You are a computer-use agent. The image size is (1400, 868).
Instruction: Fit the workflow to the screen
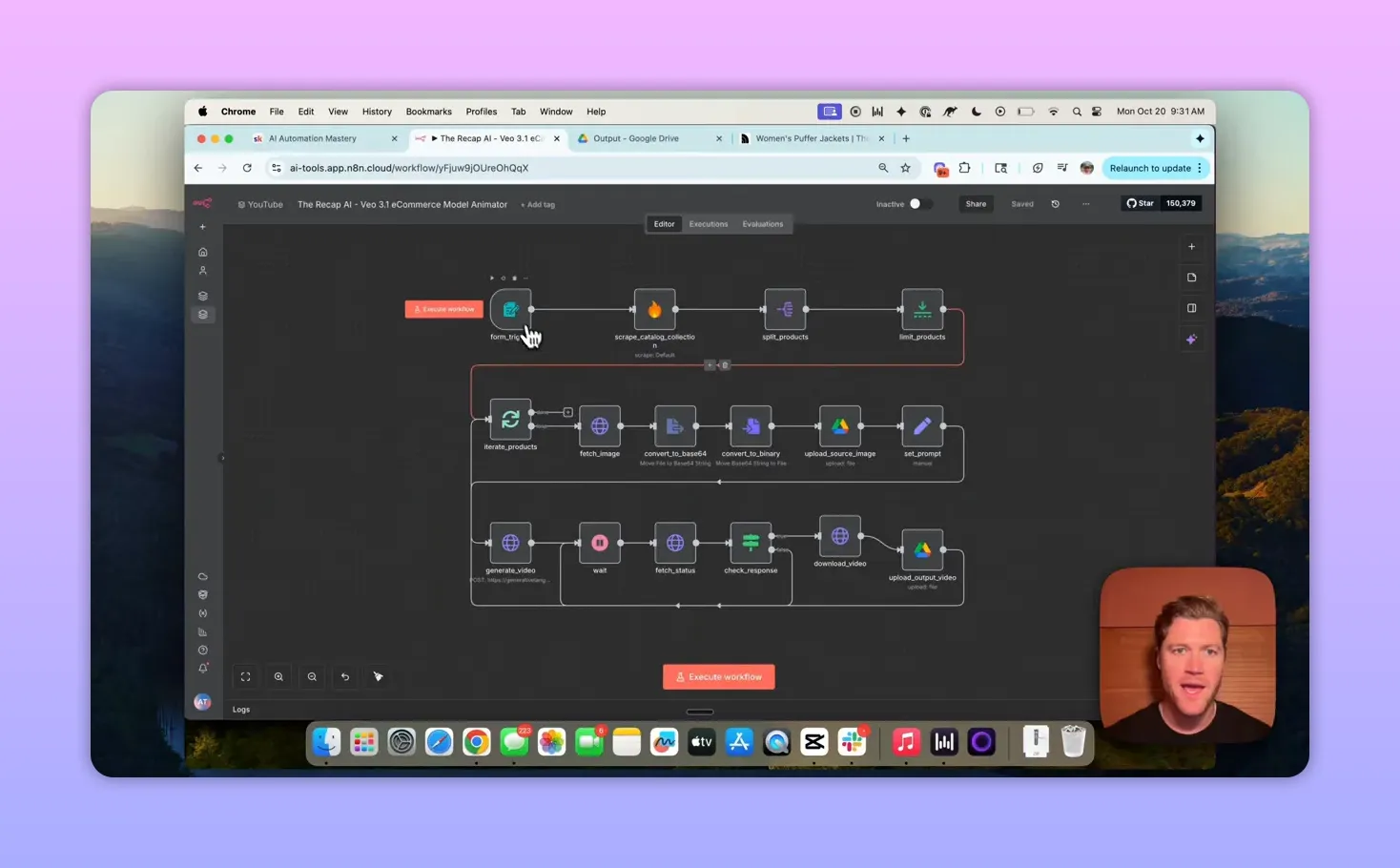(245, 676)
